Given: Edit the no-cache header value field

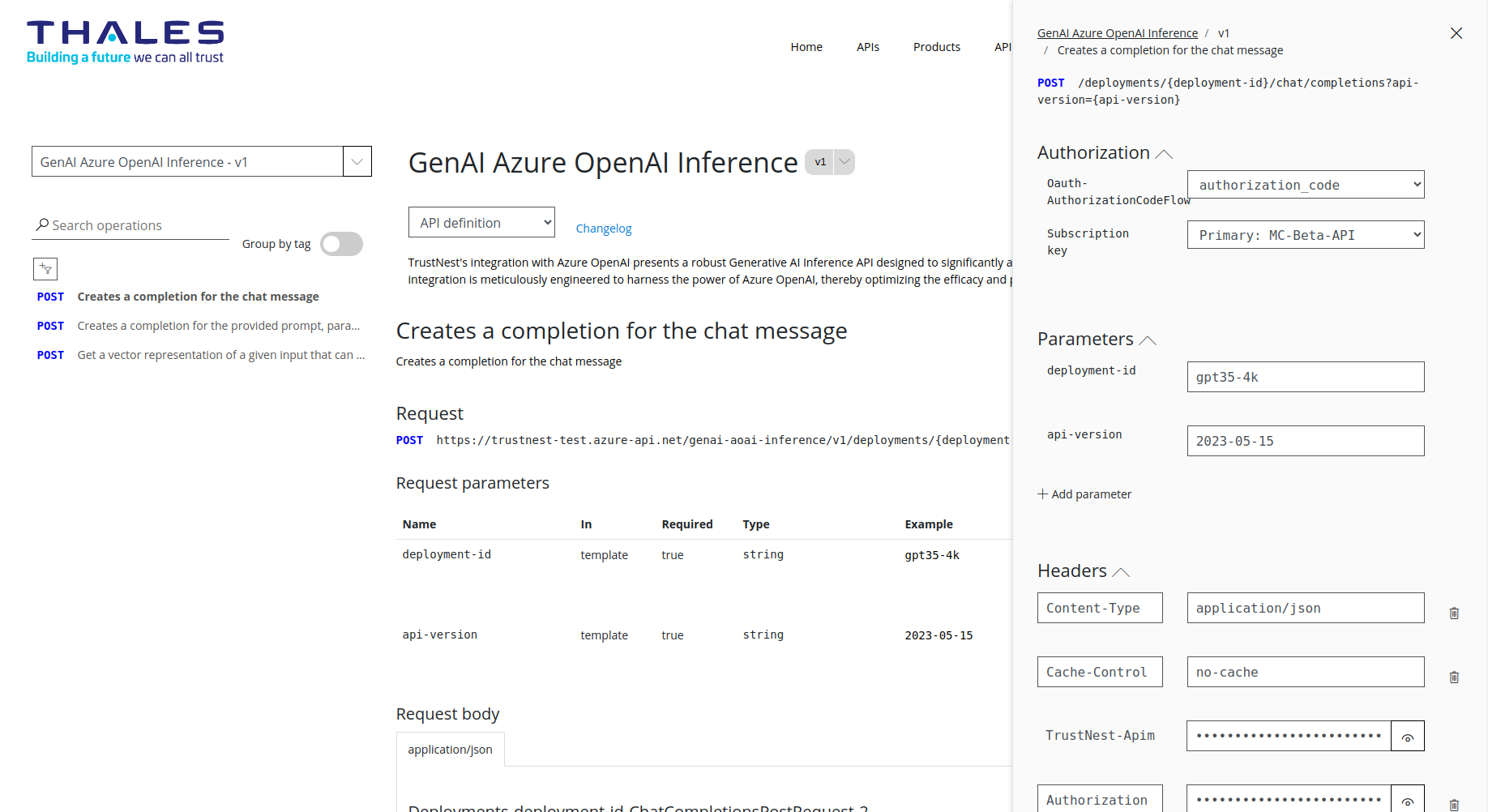Looking at the screenshot, I should pos(1306,672).
